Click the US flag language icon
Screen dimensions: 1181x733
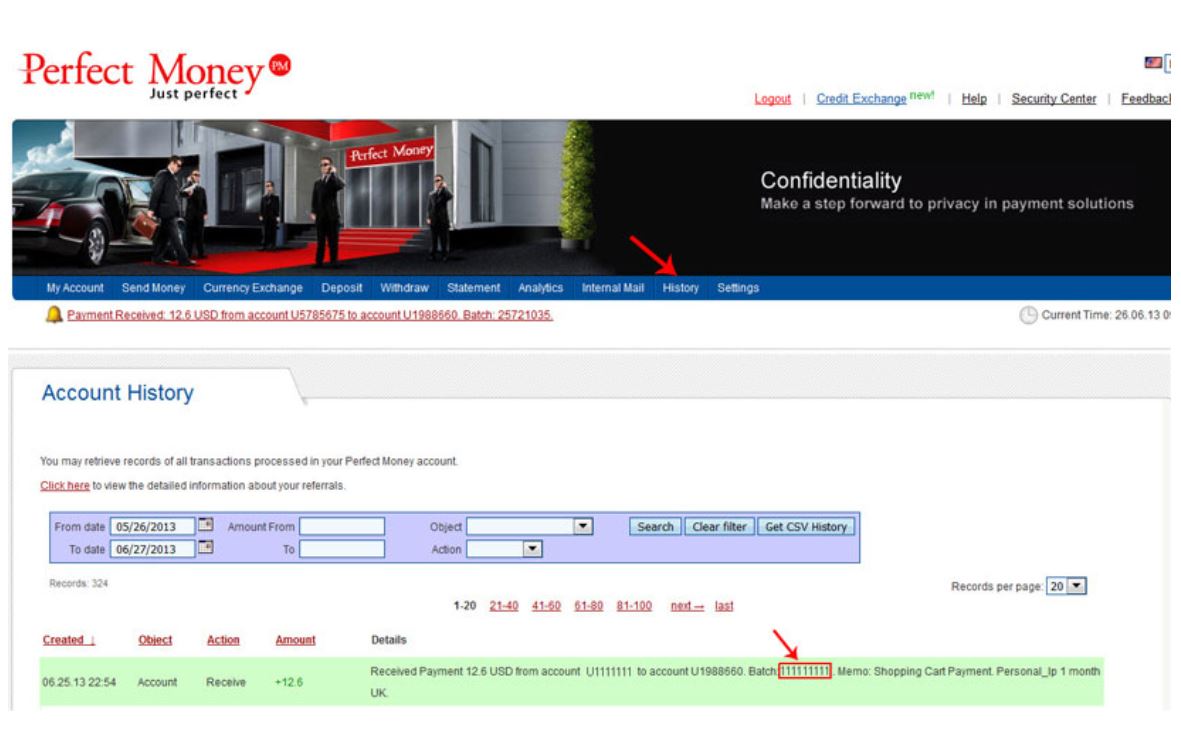click(x=1152, y=63)
